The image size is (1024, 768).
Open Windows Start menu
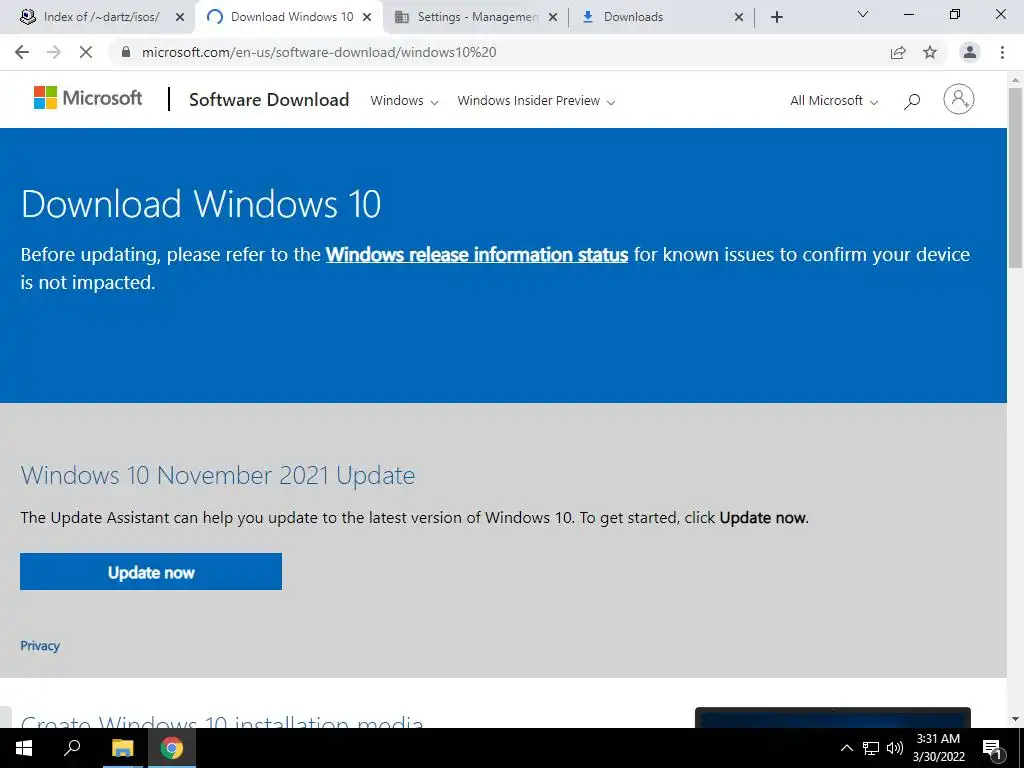pyautogui.click(x=24, y=748)
